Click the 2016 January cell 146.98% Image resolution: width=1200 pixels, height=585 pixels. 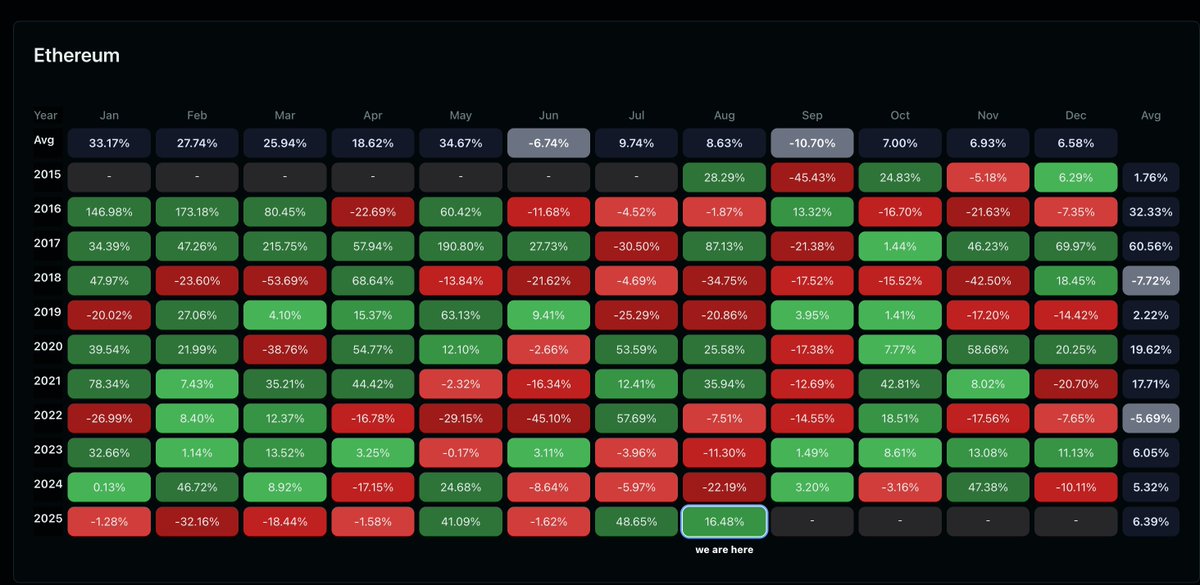coord(109,213)
